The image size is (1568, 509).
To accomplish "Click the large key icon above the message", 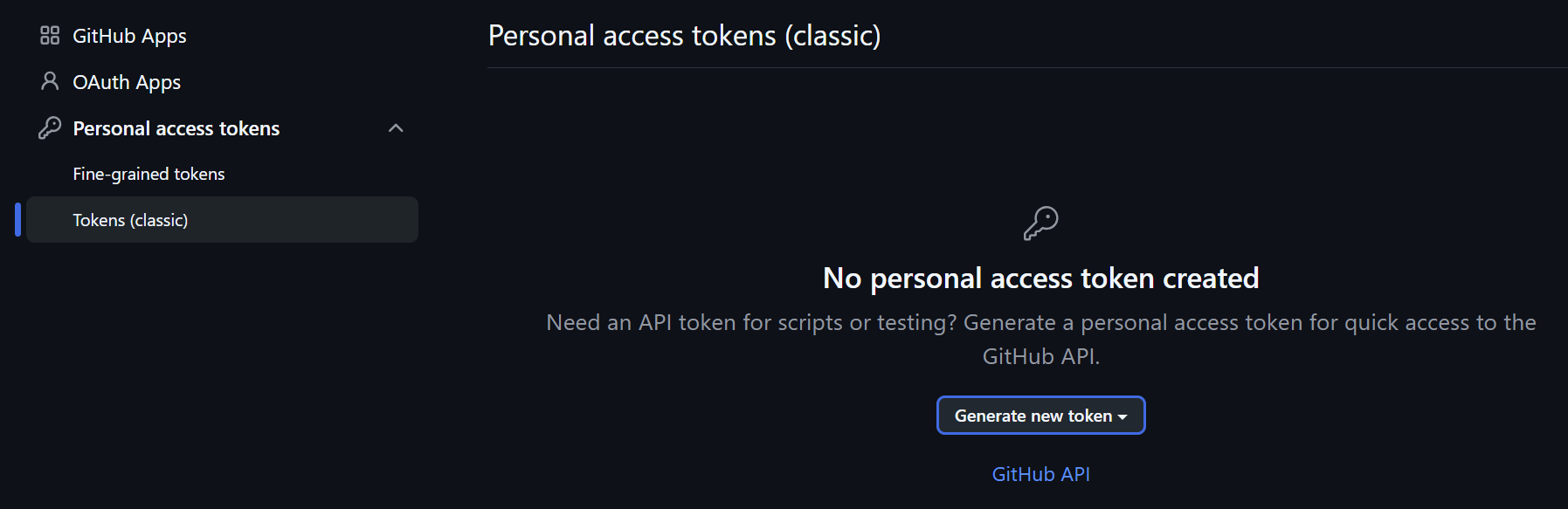I will 1040,223.
